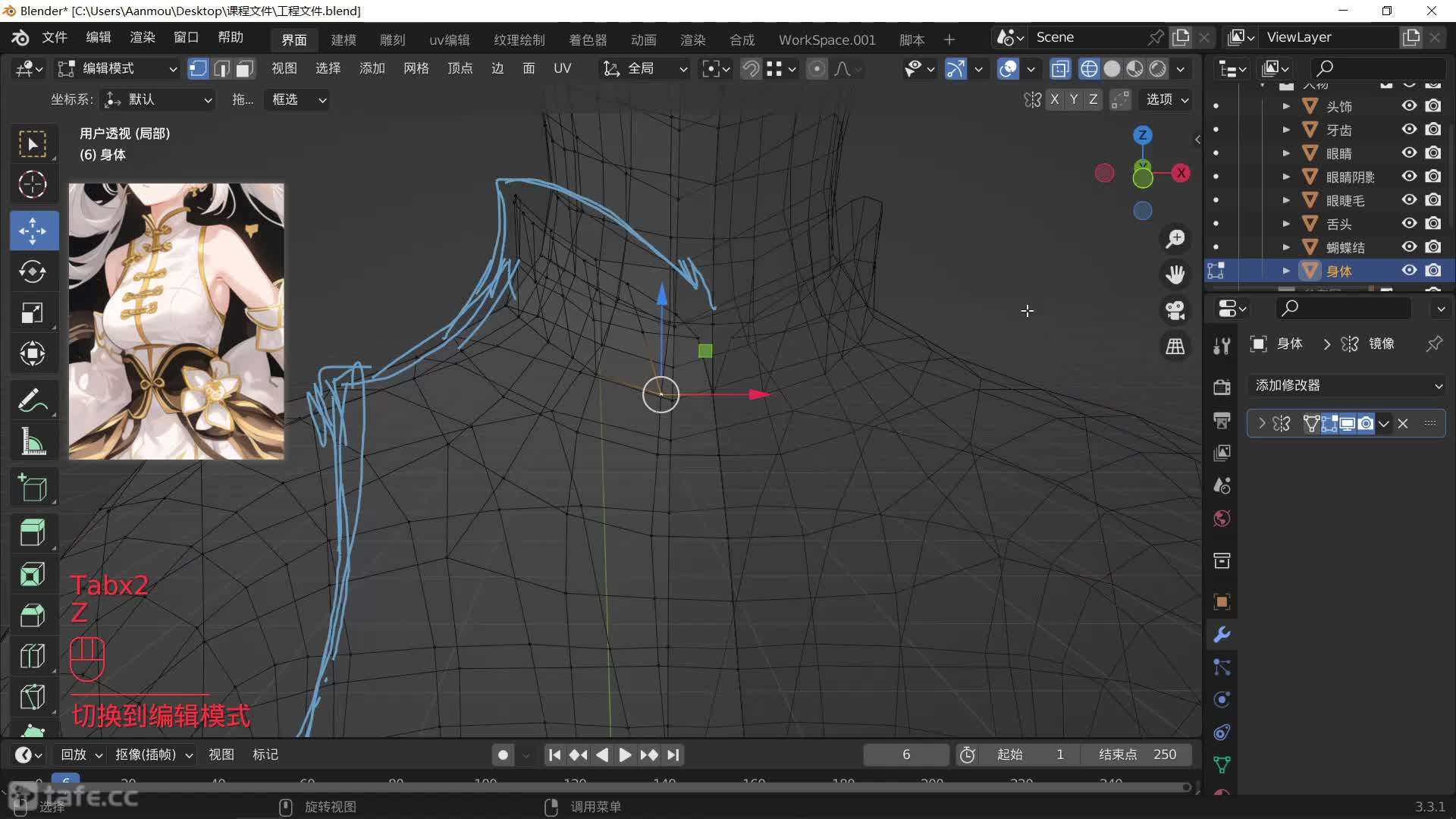
Task: Open the 网格 mesh menu
Action: 416,69
